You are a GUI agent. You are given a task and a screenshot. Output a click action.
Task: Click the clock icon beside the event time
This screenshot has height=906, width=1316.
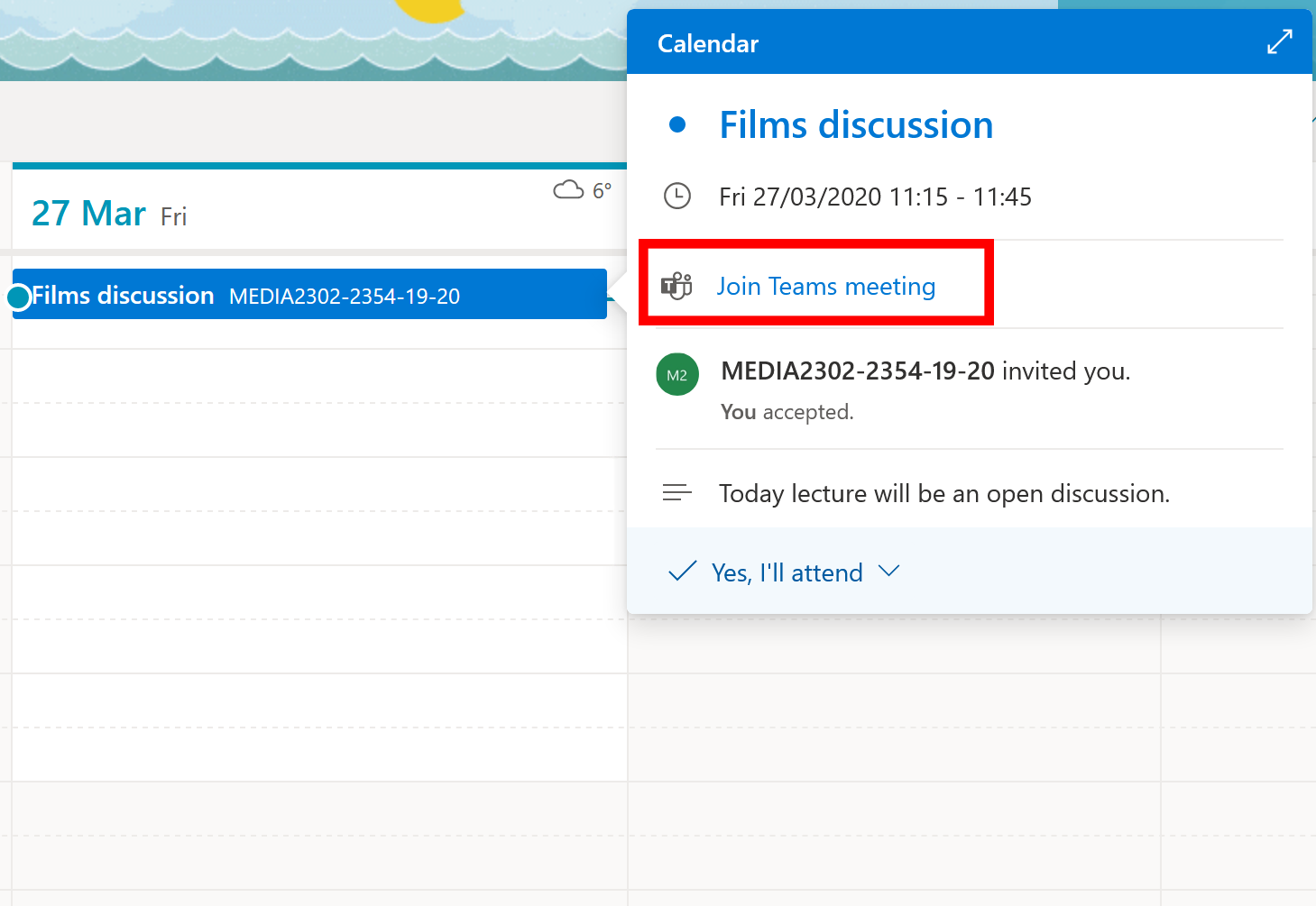click(677, 196)
